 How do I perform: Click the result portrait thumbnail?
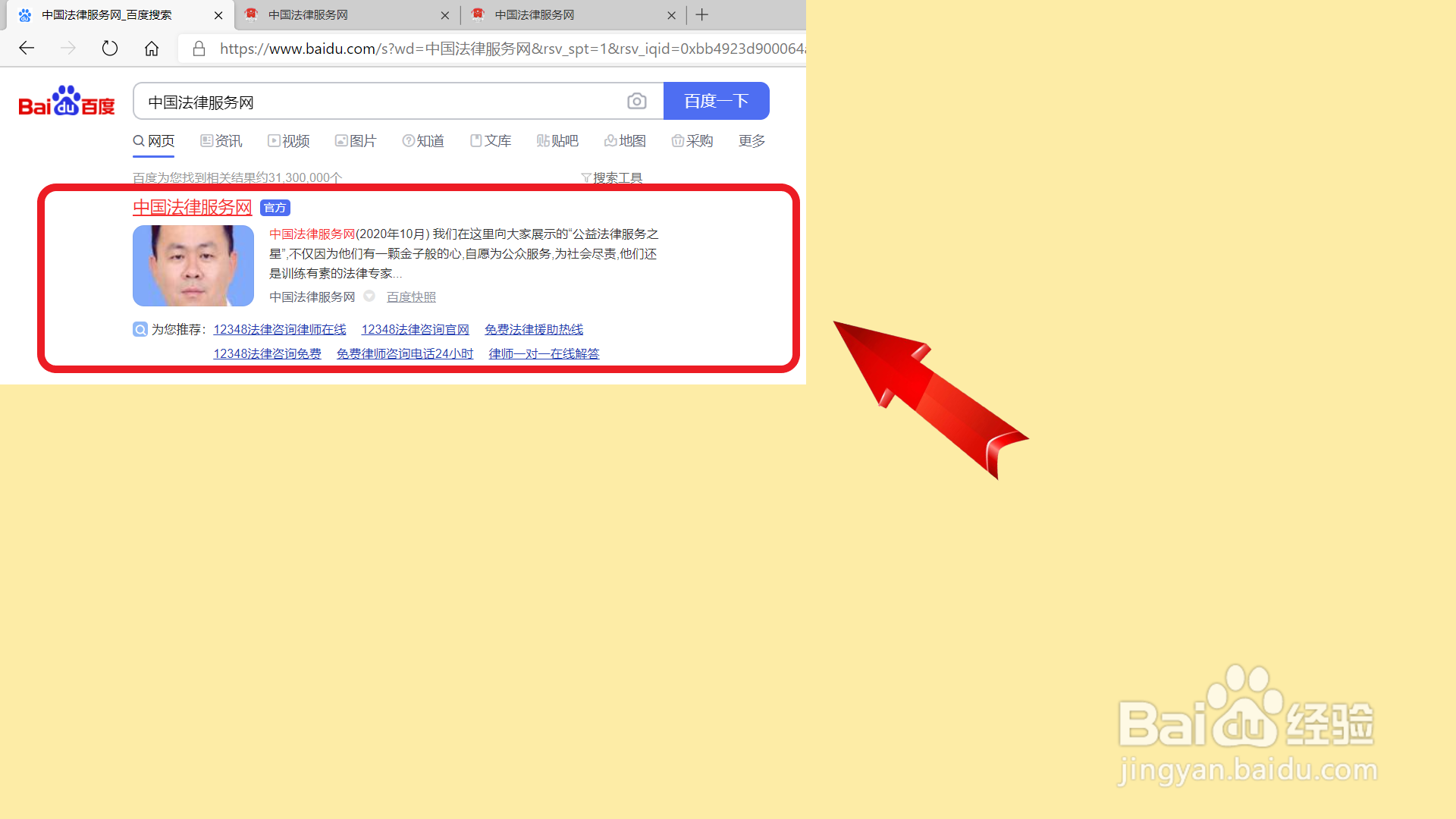tap(193, 265)
